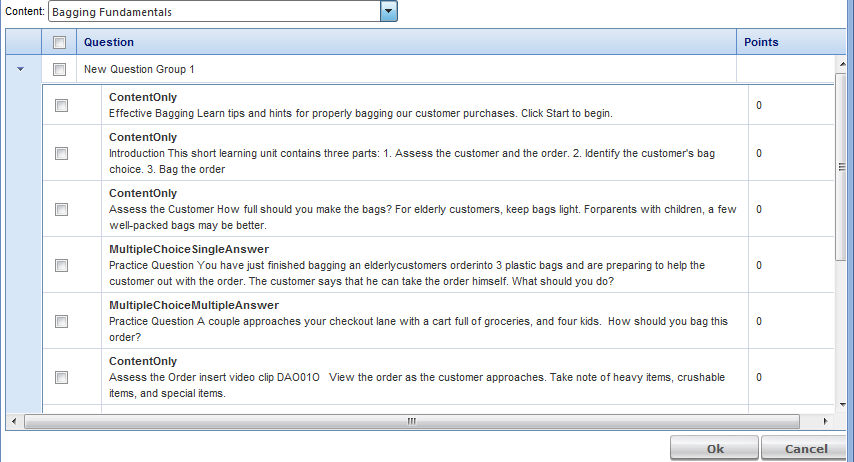
Task: Check the MultipleChoiceMultipleAnswer question checkbox
Action: pos(62,321)
